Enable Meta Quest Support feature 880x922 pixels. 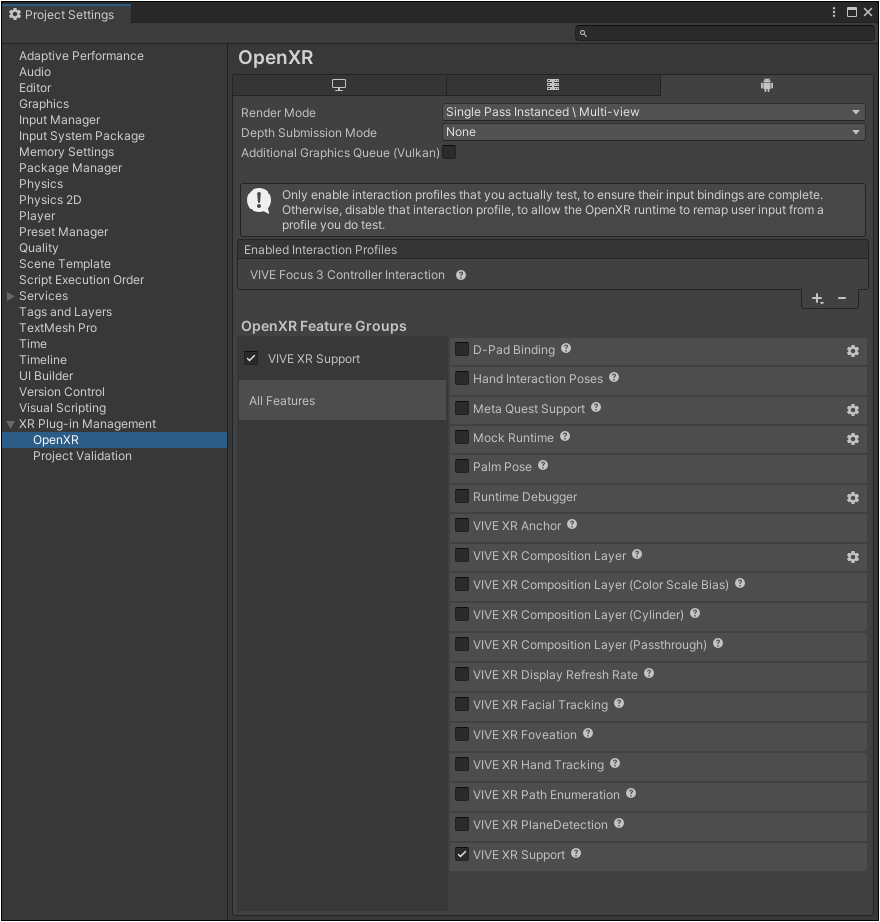pyautogui.click(x=462, y=408)
